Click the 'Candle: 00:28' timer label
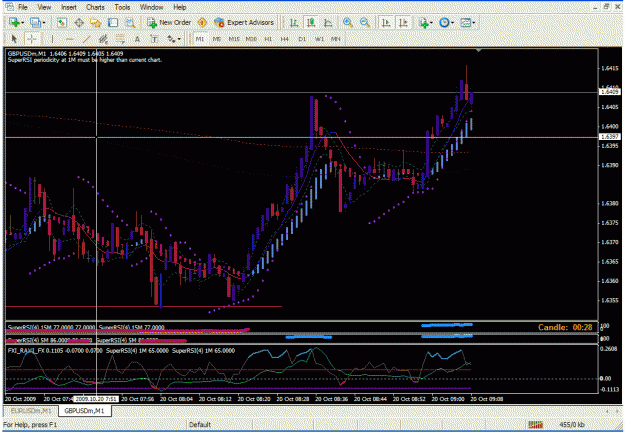 [565, 327]
